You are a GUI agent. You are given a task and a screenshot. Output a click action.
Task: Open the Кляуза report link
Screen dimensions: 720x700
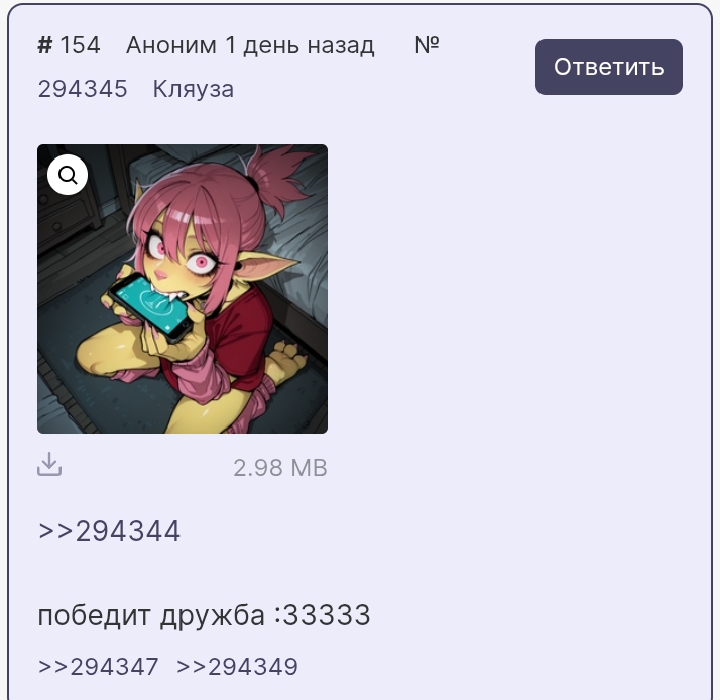(193, 89)
